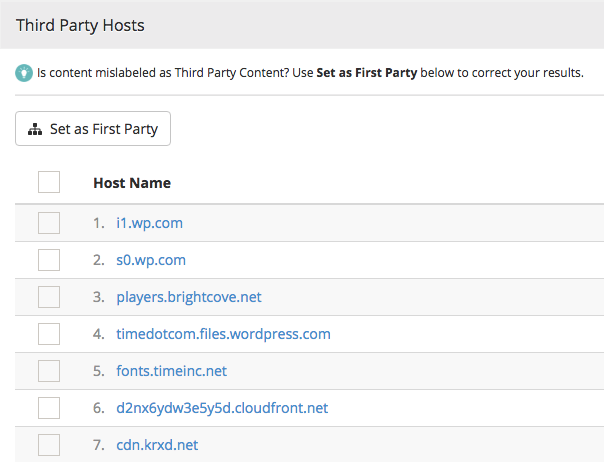Tick the timedotcom.files.wordpress.com checkbox
This screenshot has width=604, height=462.
[49, 334]
